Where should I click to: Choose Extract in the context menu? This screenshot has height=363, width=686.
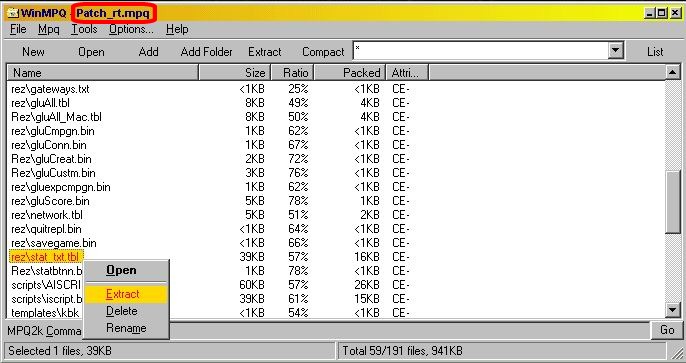pyautogui.click(x=126, y=294)
